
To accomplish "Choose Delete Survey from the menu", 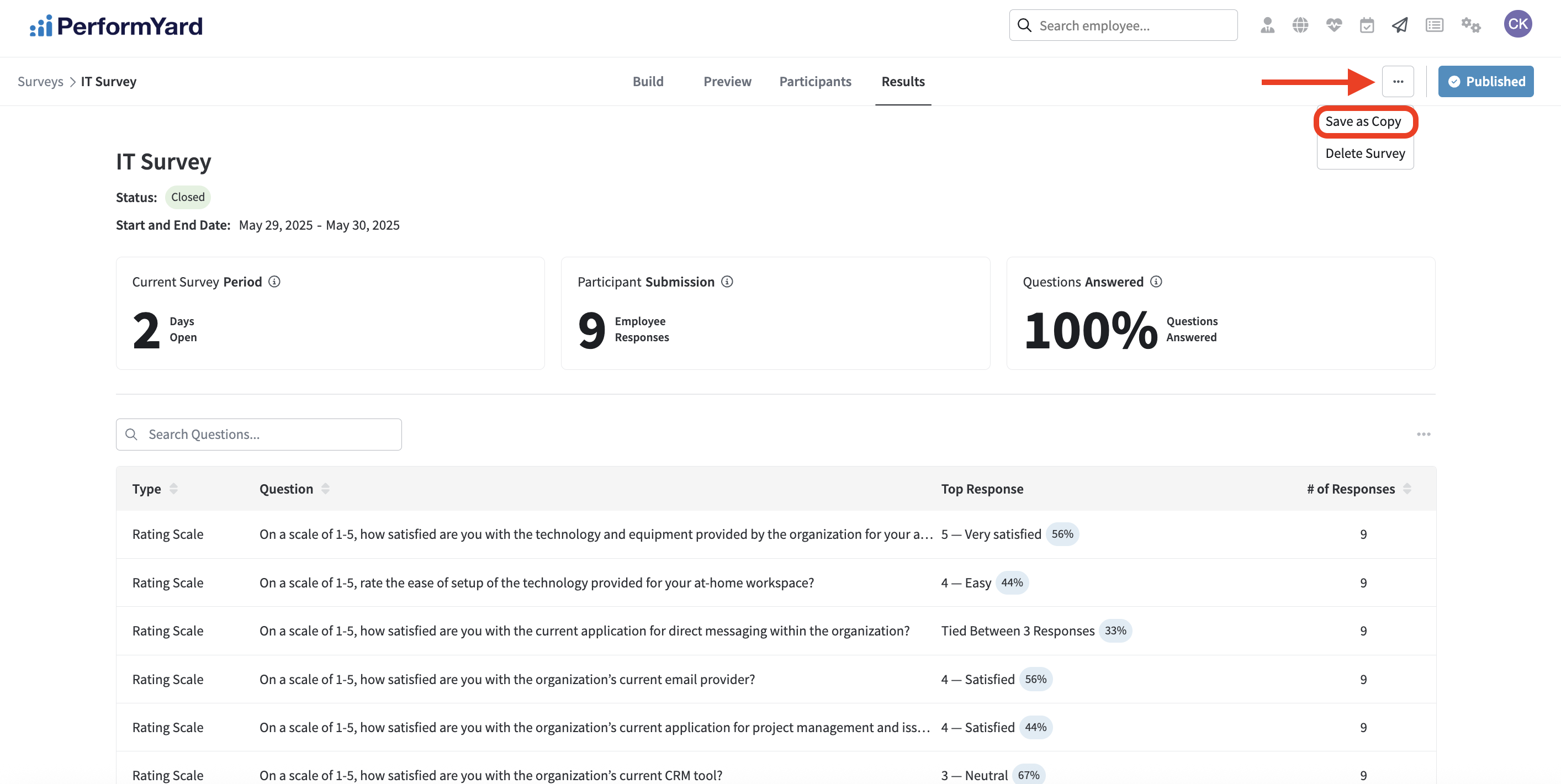I will click(1364, 153).
